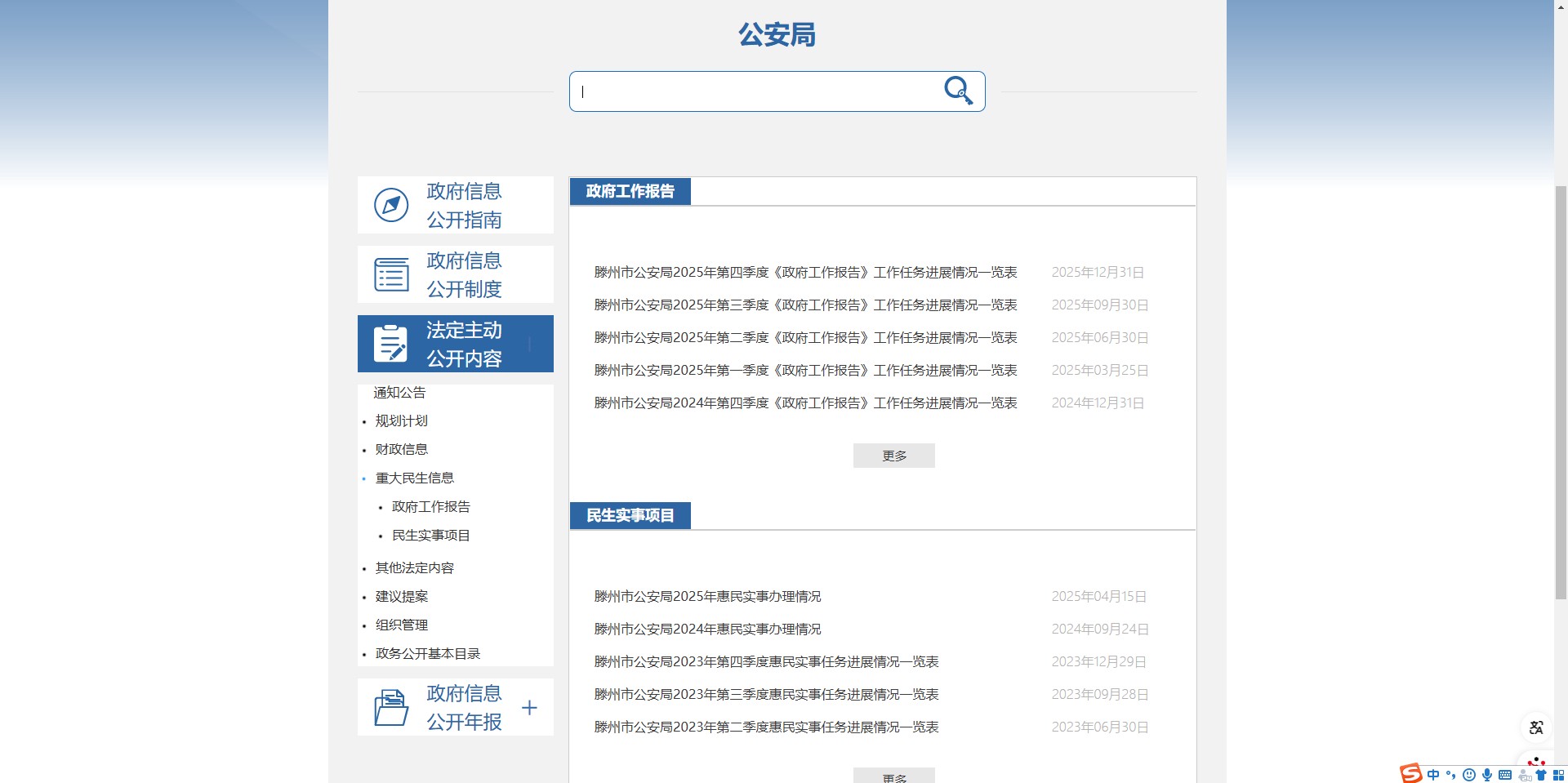Open the Sogou emoji picker icon

pyautogui.click(x=1470, y=776)
